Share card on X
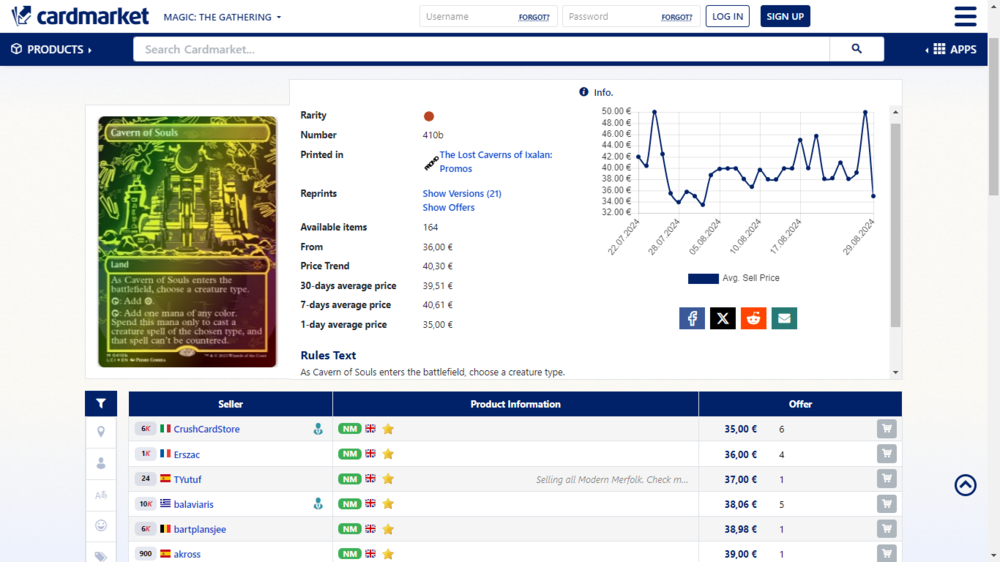1000x562 pixels. (x=723, y=318)
